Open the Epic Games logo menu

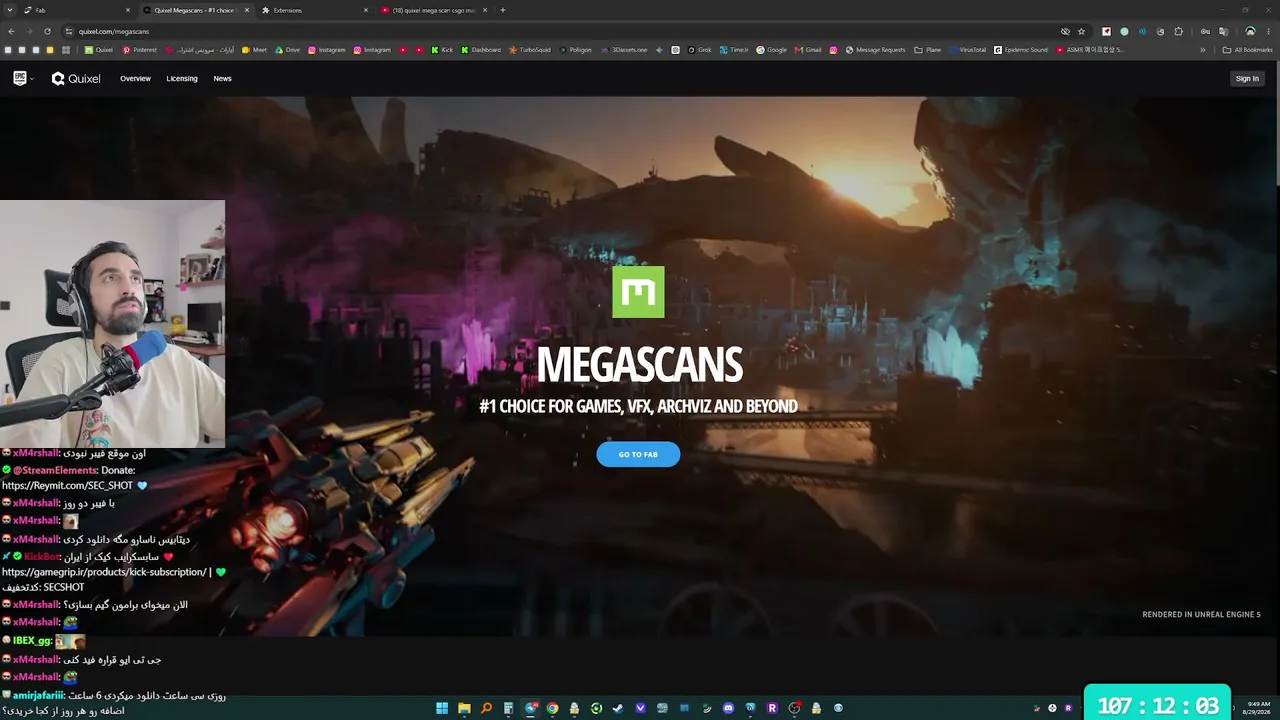23,78
